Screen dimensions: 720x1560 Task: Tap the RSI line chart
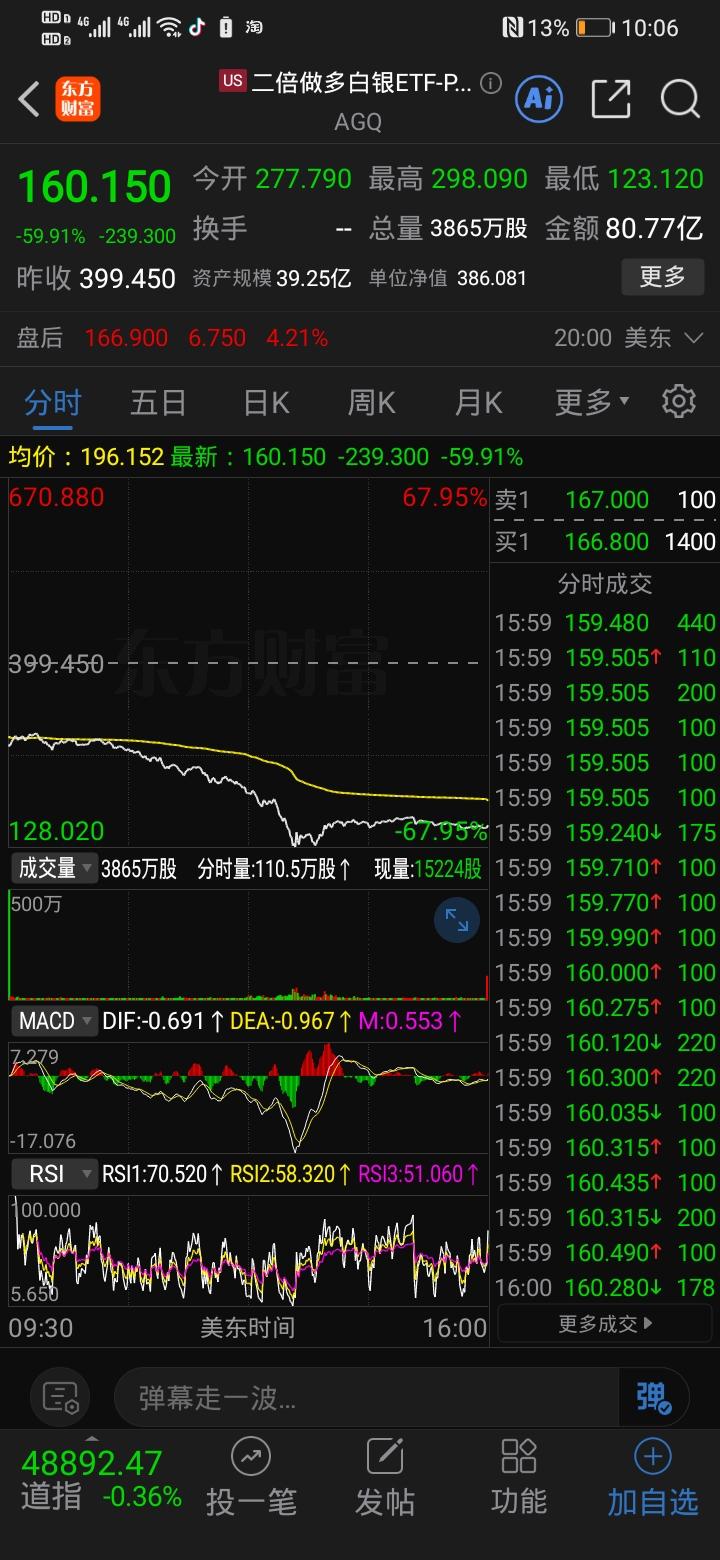(x=248, y=1250)
